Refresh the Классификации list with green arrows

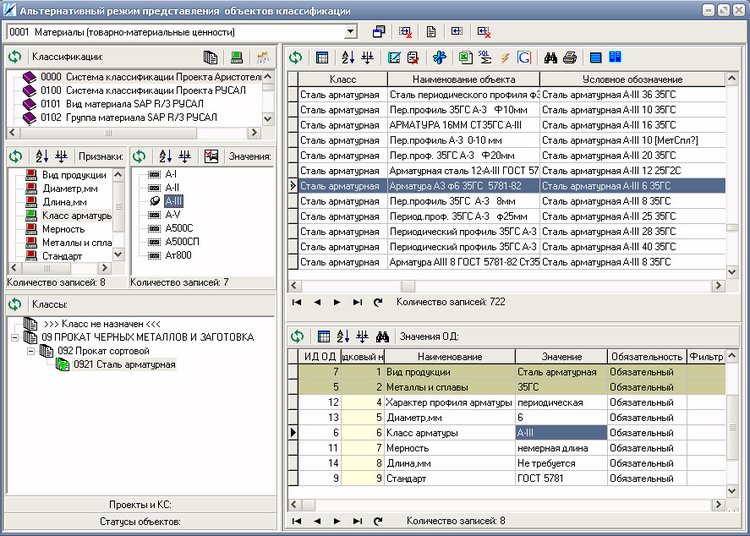tap(15, 58)
